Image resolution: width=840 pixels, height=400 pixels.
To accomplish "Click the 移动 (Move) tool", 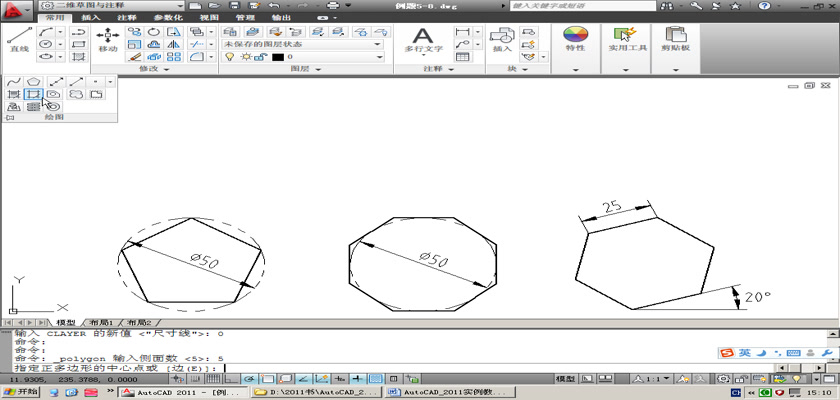I will 106,40.
